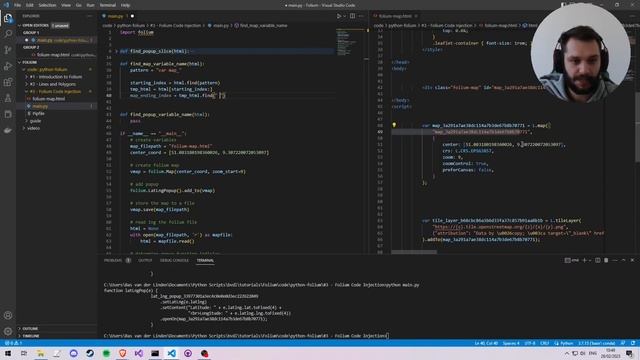Click the lightbulb code action icon

point(394,125)
